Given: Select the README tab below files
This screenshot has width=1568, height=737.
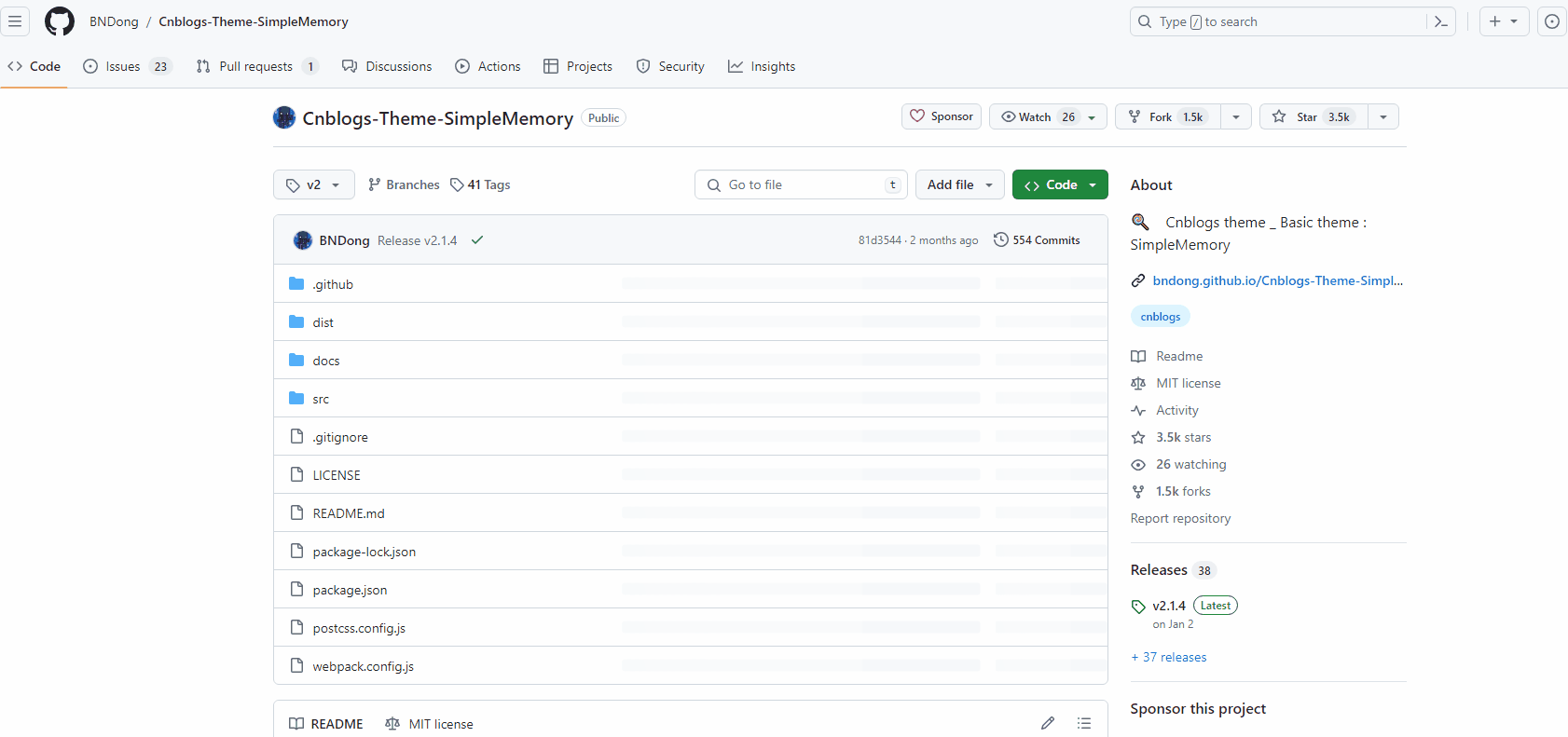Looking at the screenshot, I should point(326,724).
